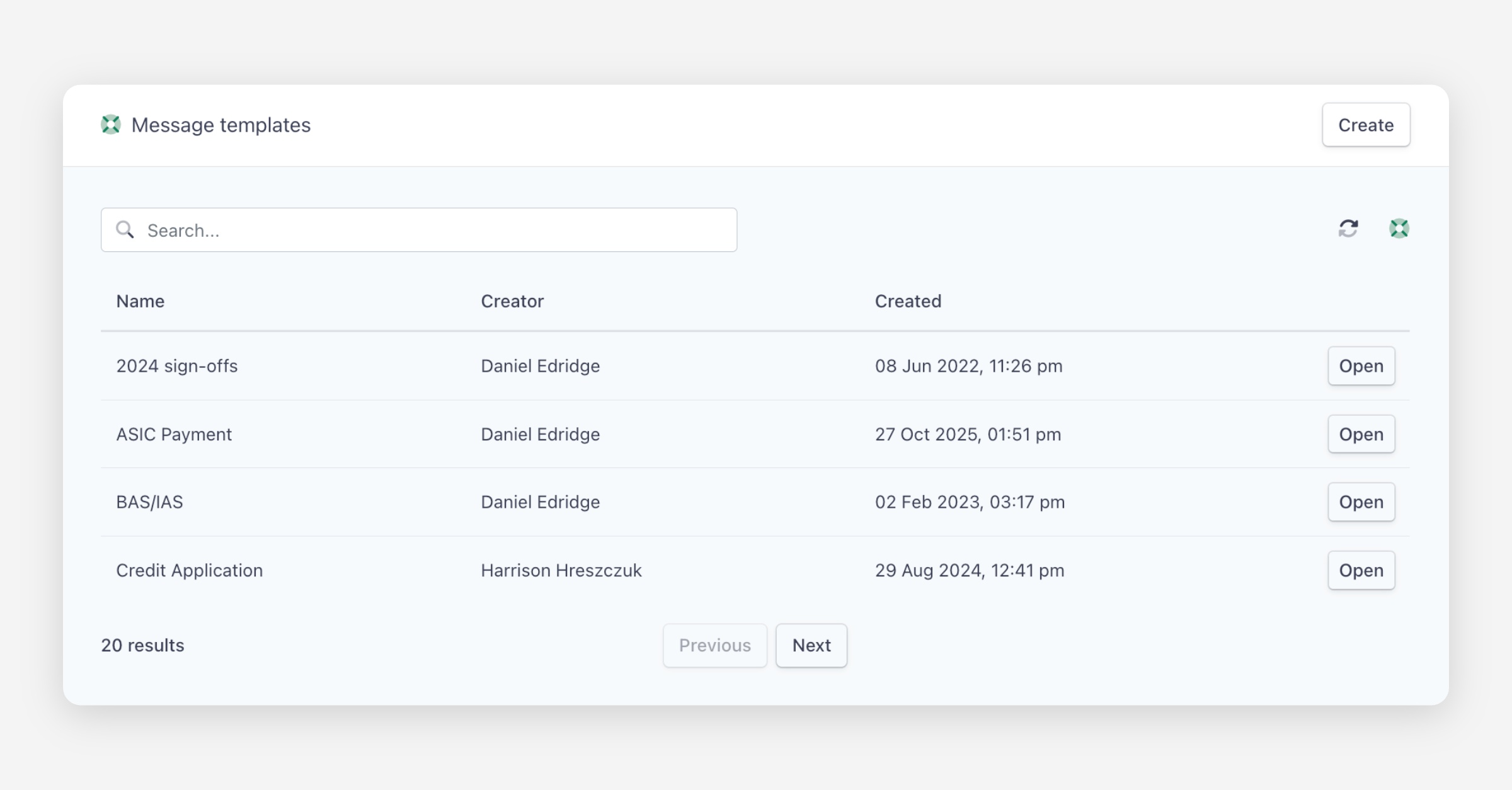This screenshot has height=790, width=1512.
Task: Open the 2024 sign-offs template
Action: point(1361,366)
